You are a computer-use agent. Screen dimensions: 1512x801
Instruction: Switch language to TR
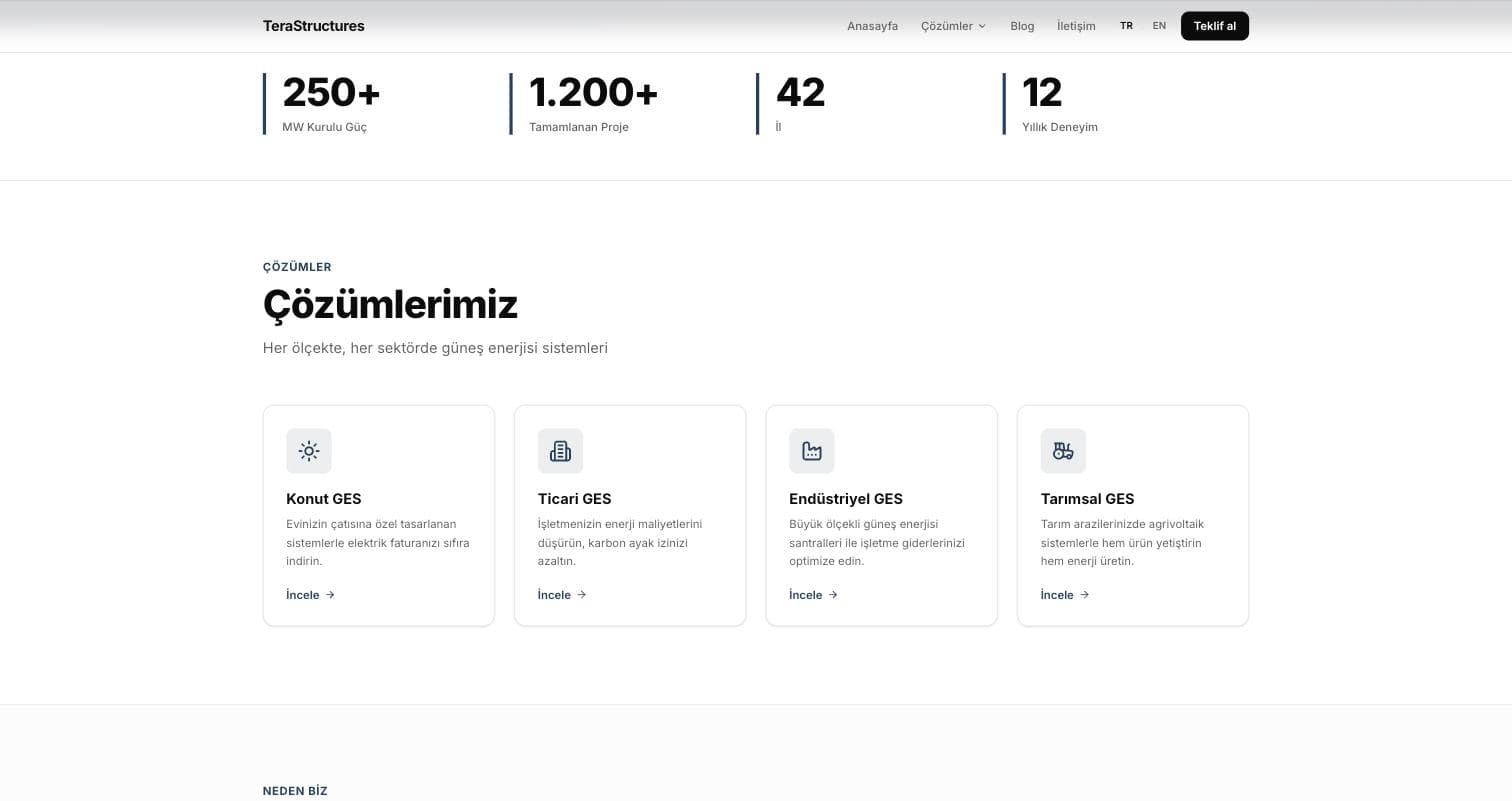click(1126, 26)
